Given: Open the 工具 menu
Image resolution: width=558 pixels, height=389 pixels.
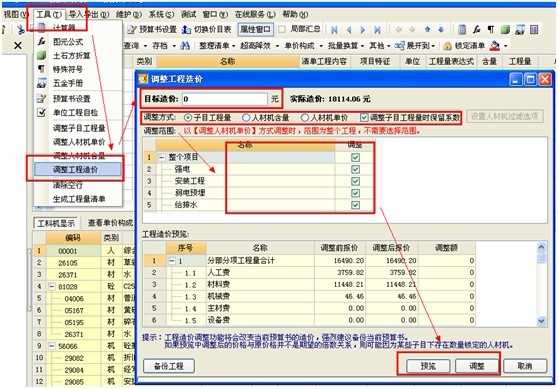Looking at the screenshot, I should 49,15.
